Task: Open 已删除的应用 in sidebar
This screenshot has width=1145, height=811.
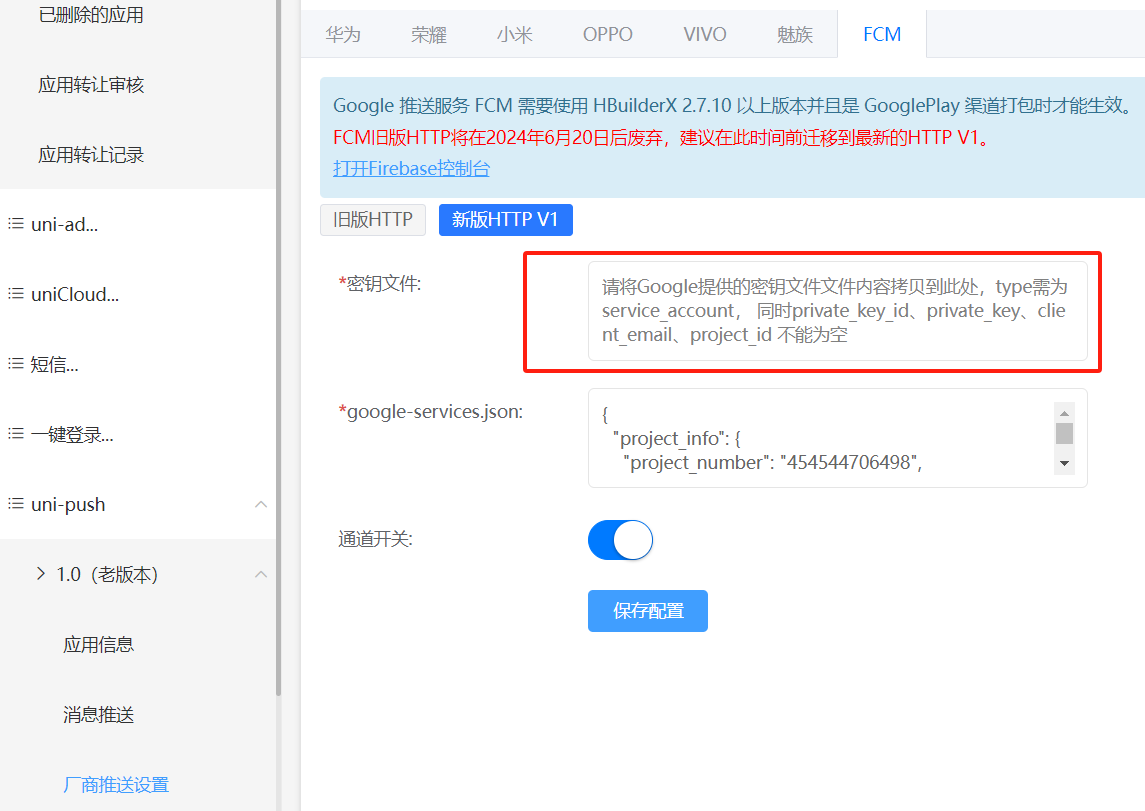Action: click(91, 15)
